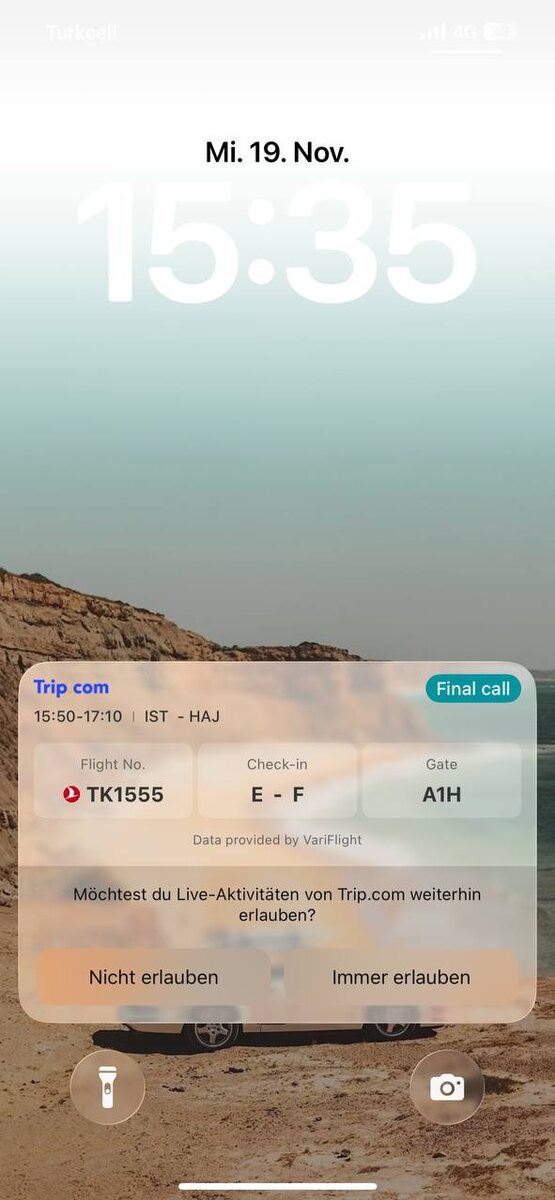Viewport: 555px width, 1200px height.
Task: Choose Immer erlauben for Live Activities
Action: tap(401, 977)
